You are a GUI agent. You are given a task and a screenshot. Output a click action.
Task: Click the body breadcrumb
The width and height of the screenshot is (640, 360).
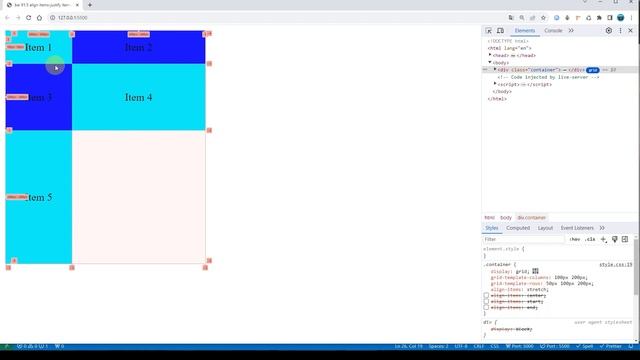pos(506,218)
